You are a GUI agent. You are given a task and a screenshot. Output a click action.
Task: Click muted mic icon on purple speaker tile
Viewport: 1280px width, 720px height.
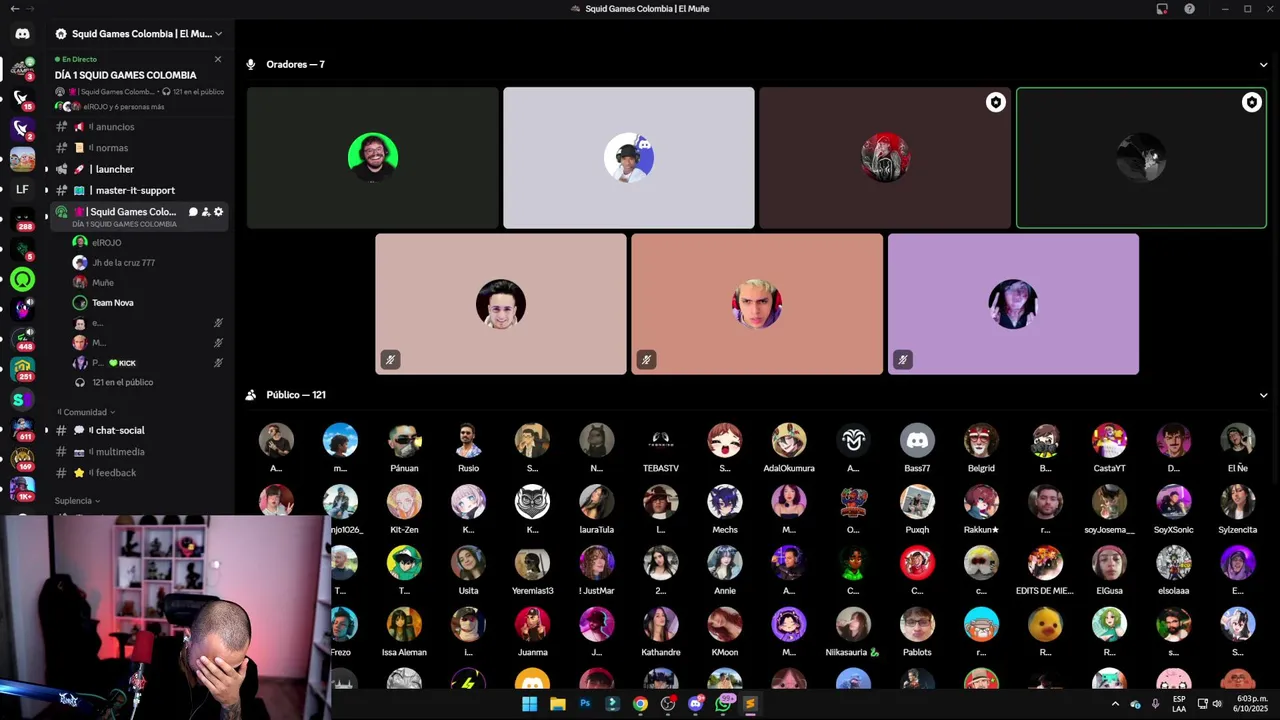point(902,359)
